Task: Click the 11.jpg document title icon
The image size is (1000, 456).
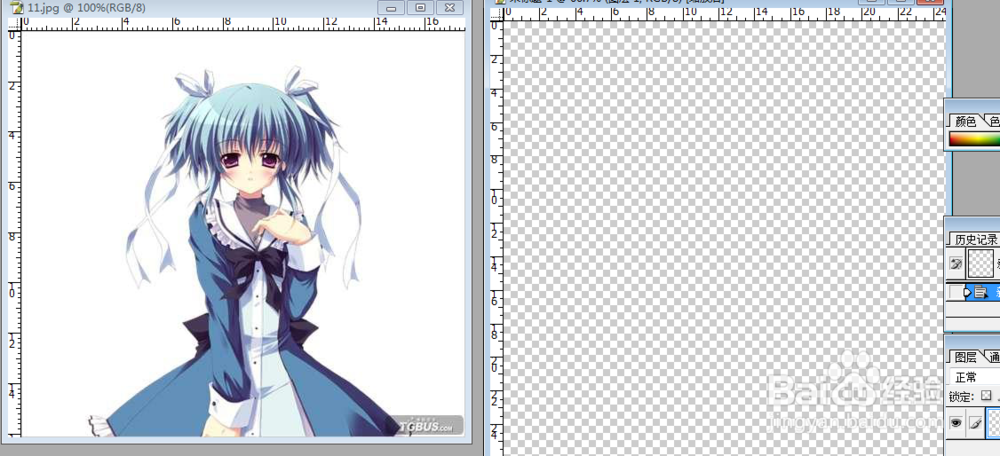Action: [18, 8]
